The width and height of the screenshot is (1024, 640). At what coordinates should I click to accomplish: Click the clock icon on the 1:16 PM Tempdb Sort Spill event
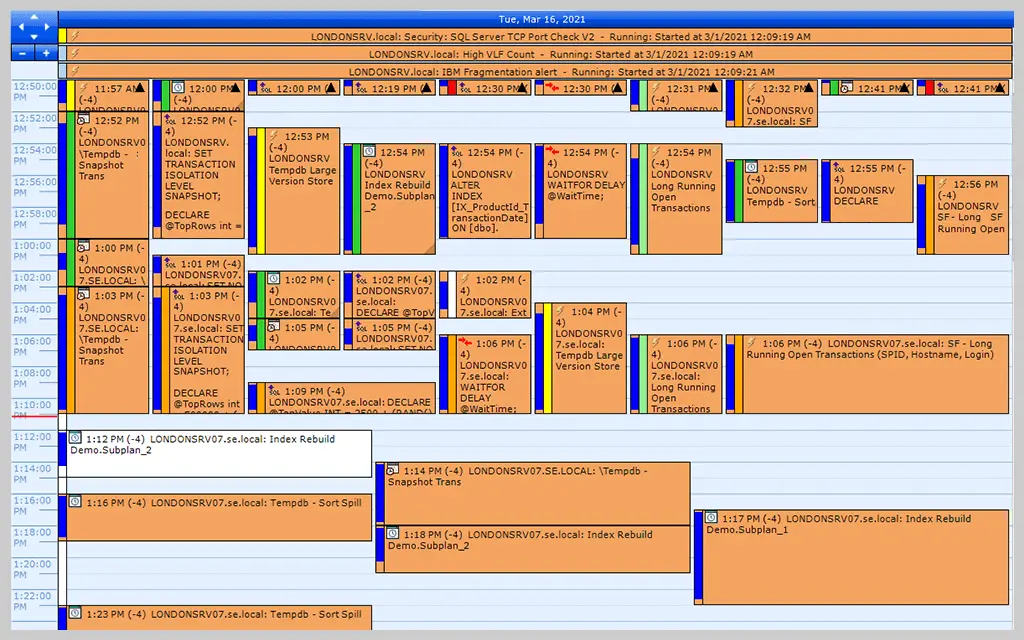(76, 501)
